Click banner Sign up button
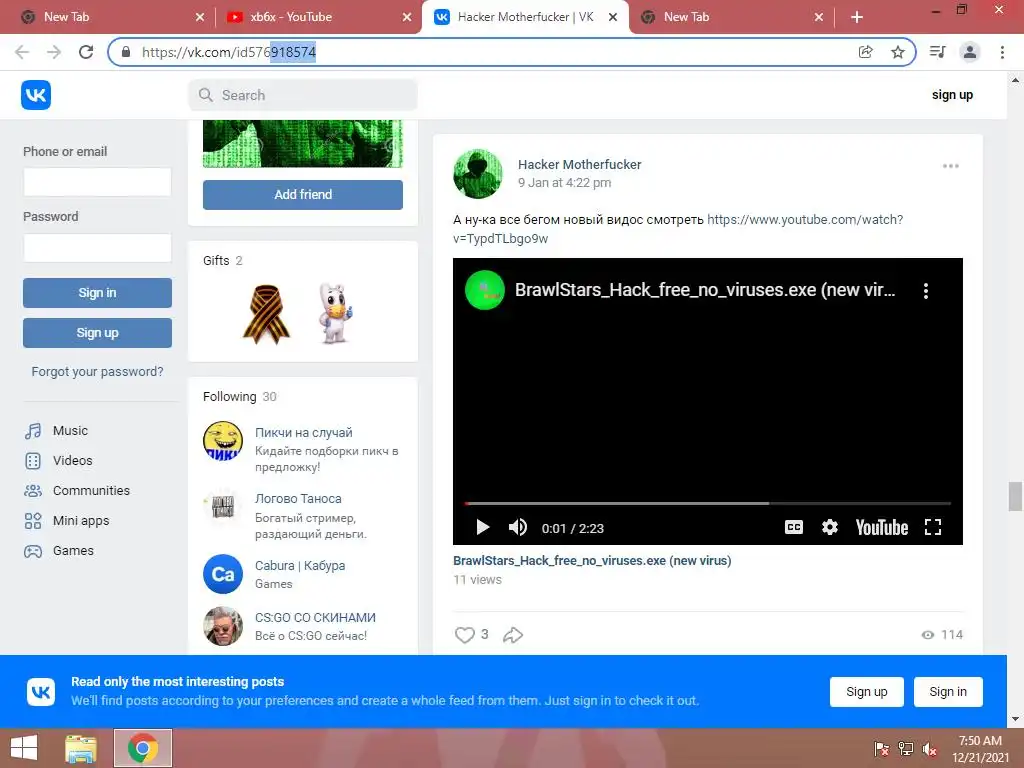Screen dimensions: 1024x768 (x=867, y=692)
